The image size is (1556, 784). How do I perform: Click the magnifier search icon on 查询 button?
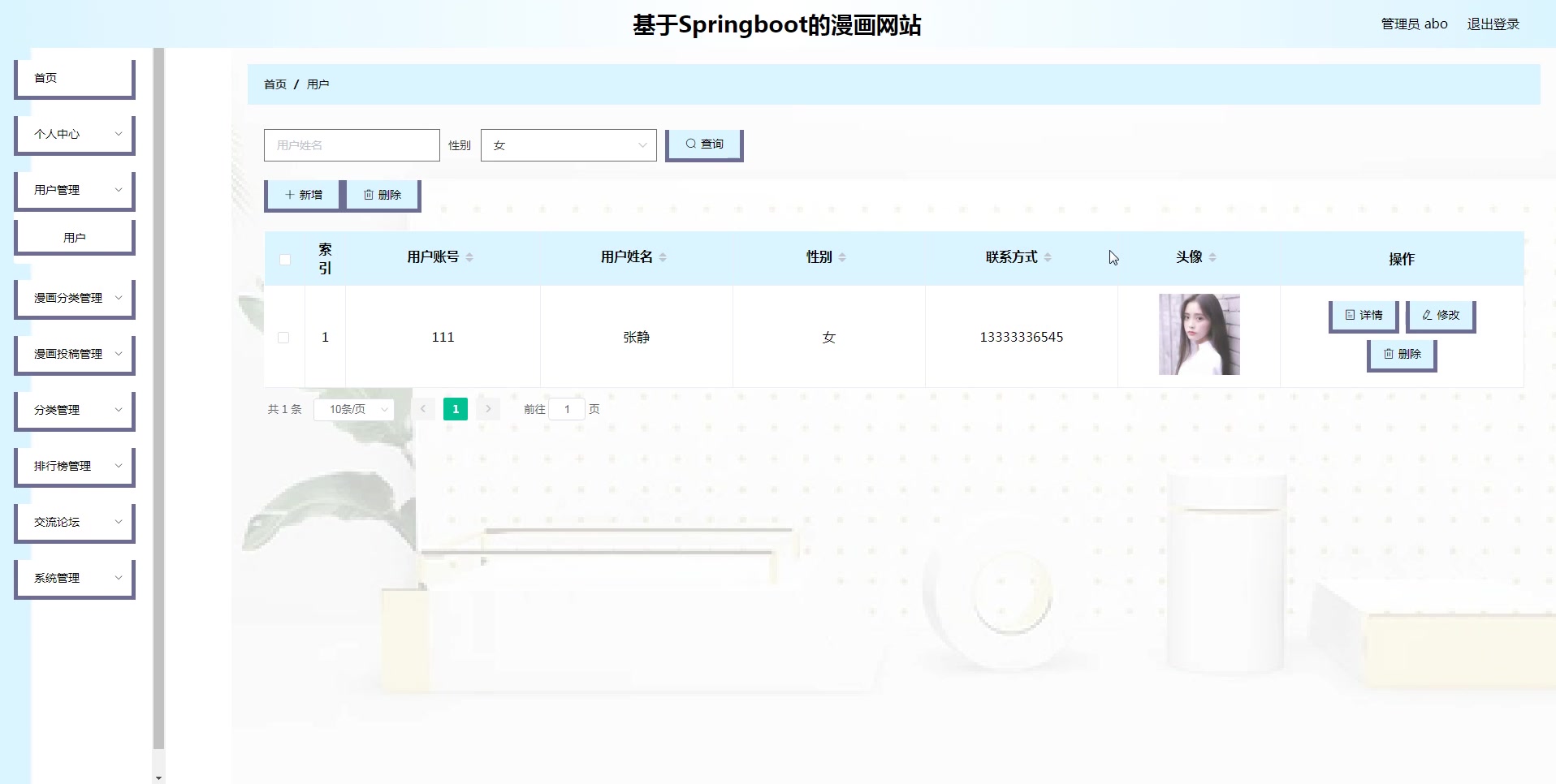click(x=689, y=144)
